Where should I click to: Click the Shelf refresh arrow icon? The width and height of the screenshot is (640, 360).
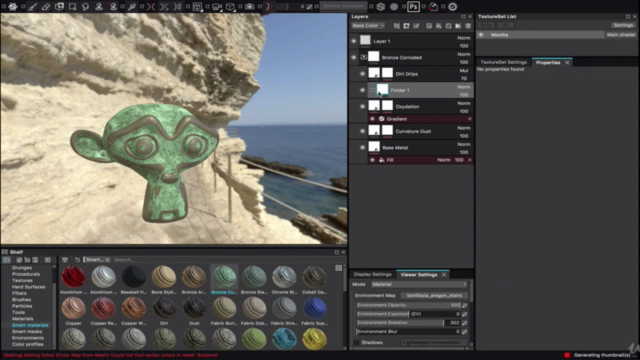[x=77, y=260]
